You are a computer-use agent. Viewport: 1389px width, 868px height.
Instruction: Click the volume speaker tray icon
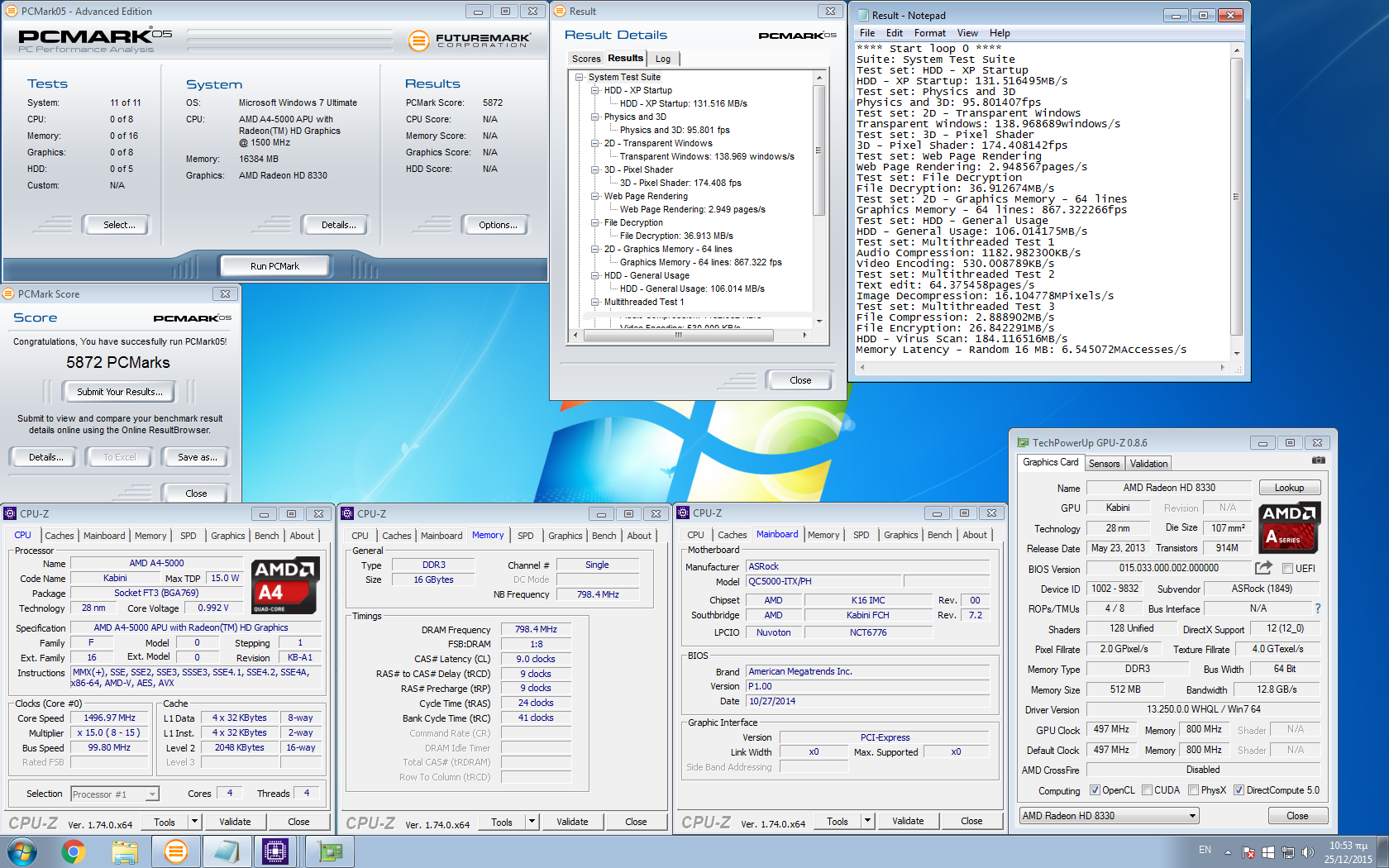pos(1307,852)
